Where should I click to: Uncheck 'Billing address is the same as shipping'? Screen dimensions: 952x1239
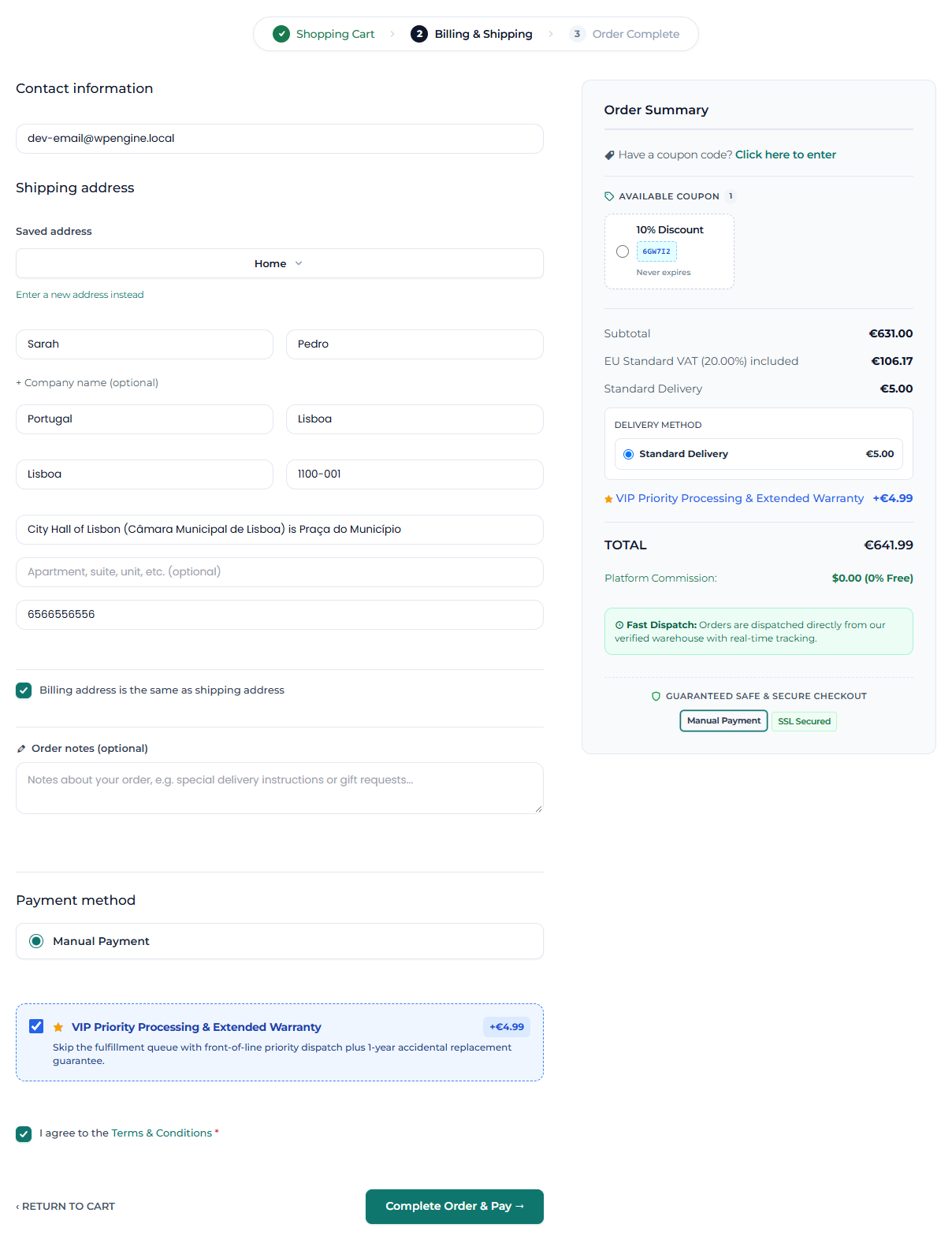click(x=24, y=690)
